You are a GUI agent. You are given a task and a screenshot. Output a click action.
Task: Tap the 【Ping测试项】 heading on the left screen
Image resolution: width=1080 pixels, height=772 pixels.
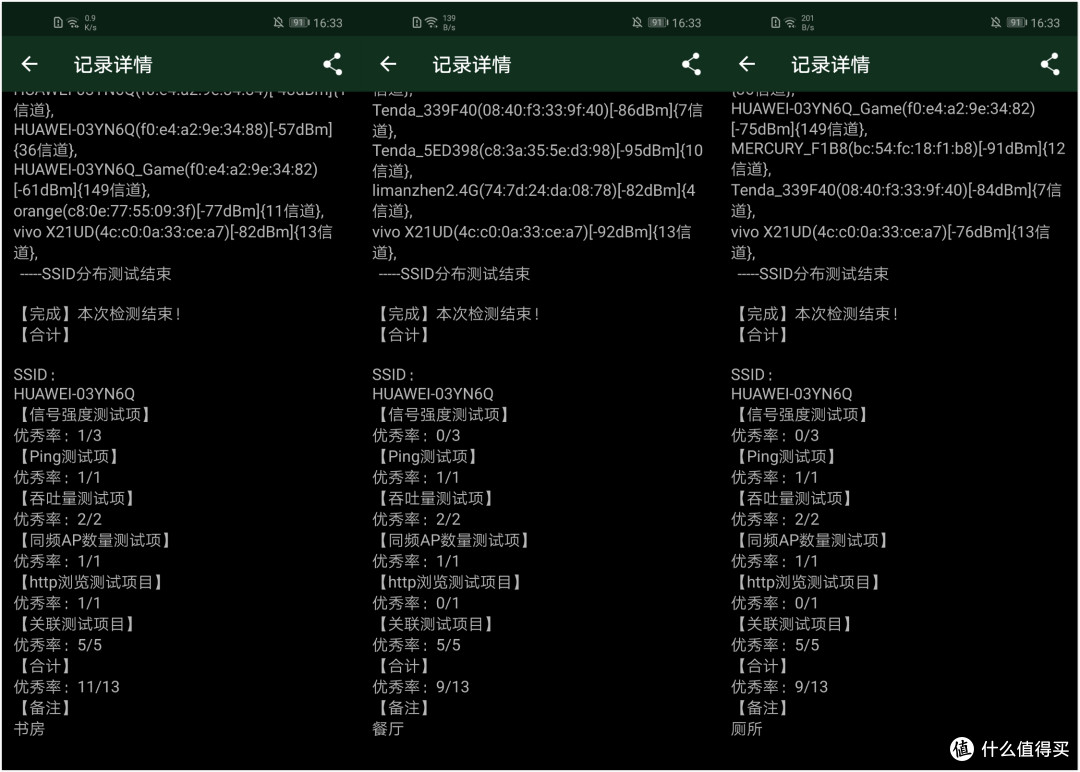point(68,456)
